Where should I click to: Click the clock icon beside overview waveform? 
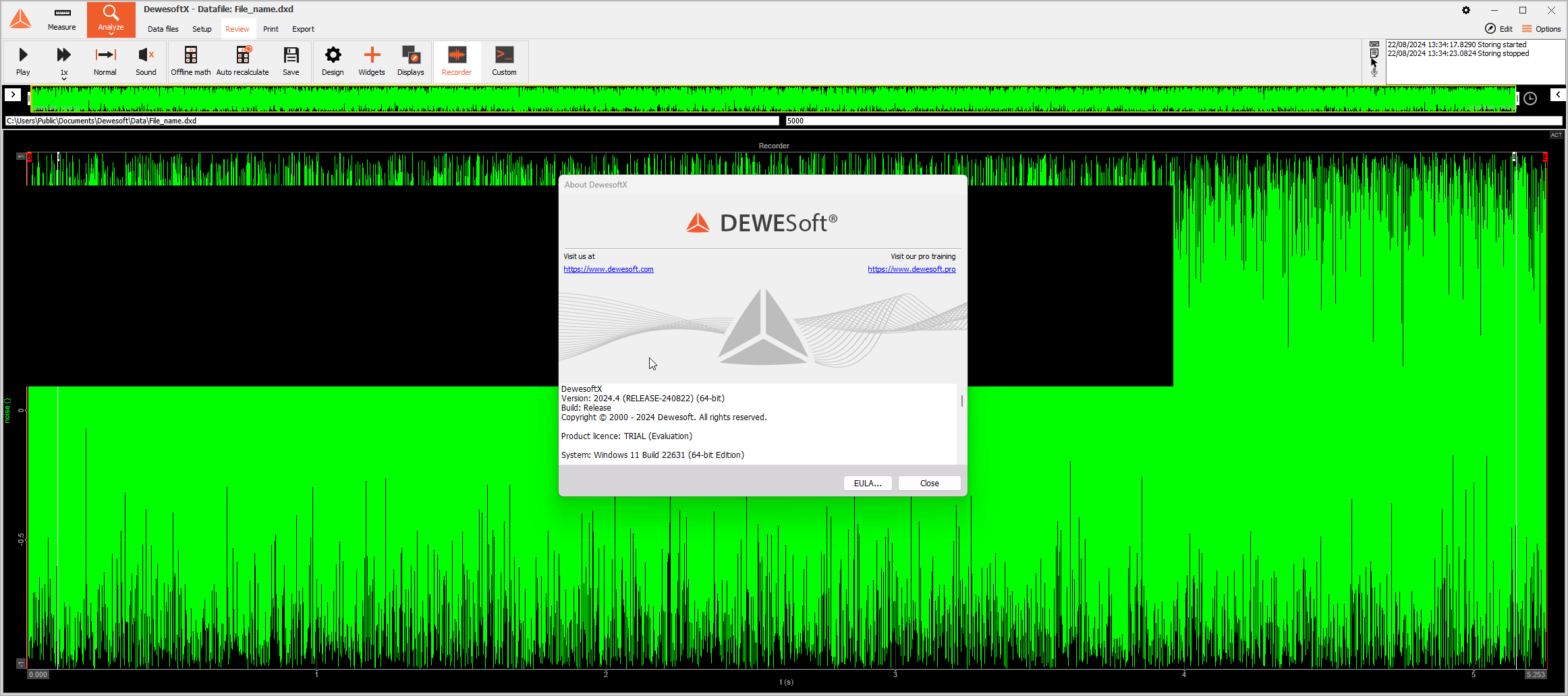tap(1530, 98)
